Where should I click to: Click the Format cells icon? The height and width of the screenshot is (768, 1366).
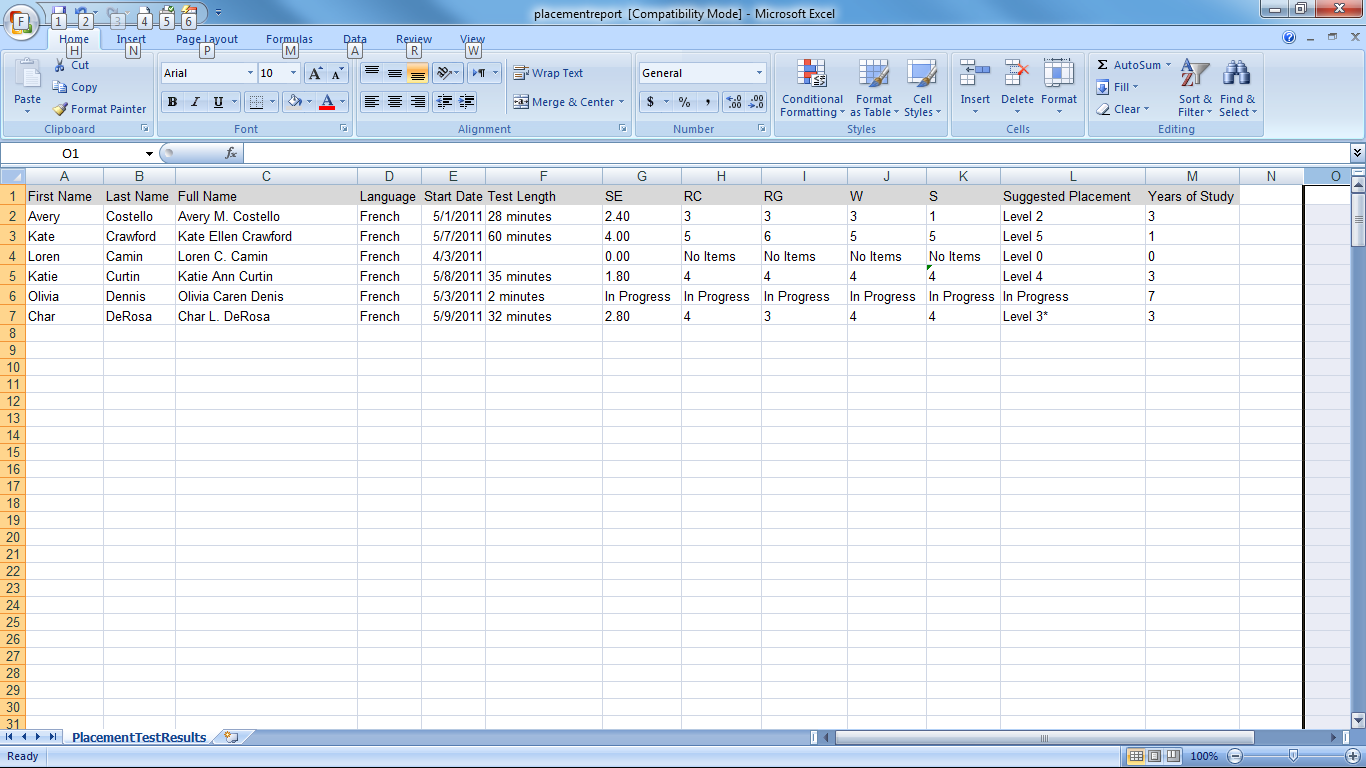click(x=1059, y=73)
